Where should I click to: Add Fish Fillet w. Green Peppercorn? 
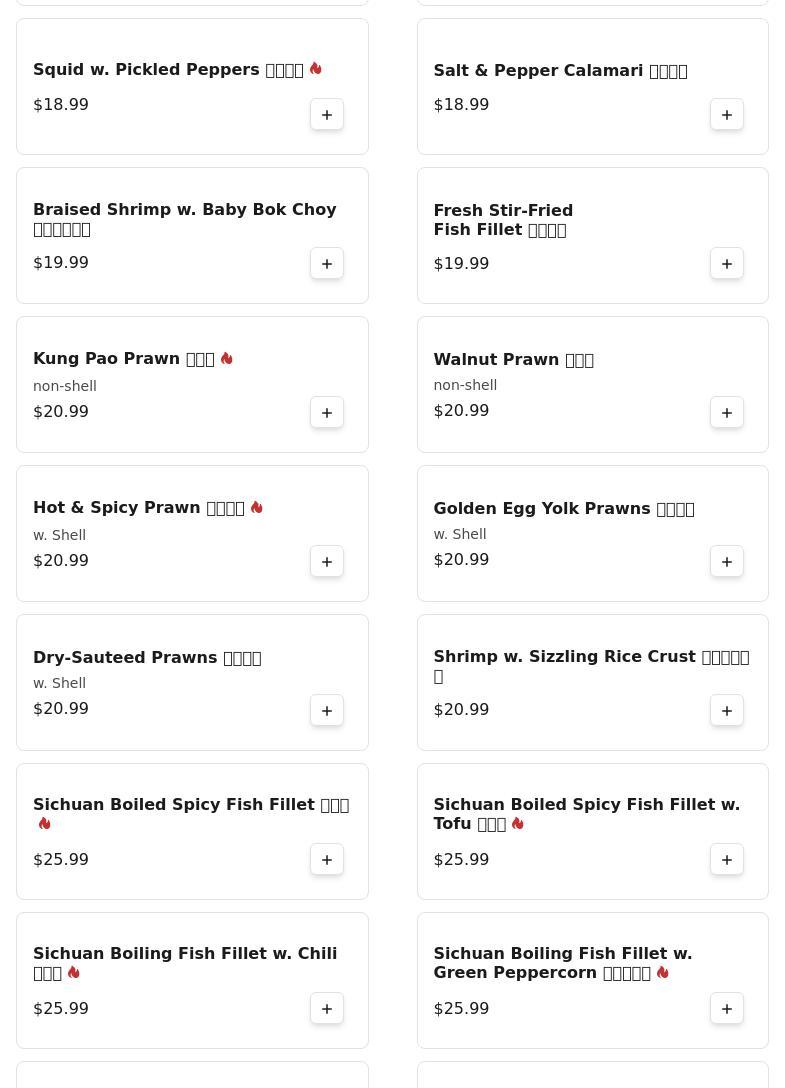coord(727,1009)
